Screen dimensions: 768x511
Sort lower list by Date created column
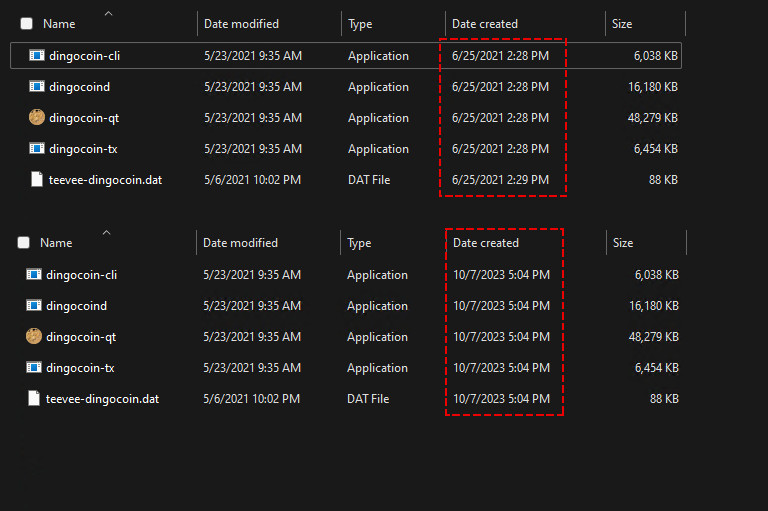coord(485,243)
